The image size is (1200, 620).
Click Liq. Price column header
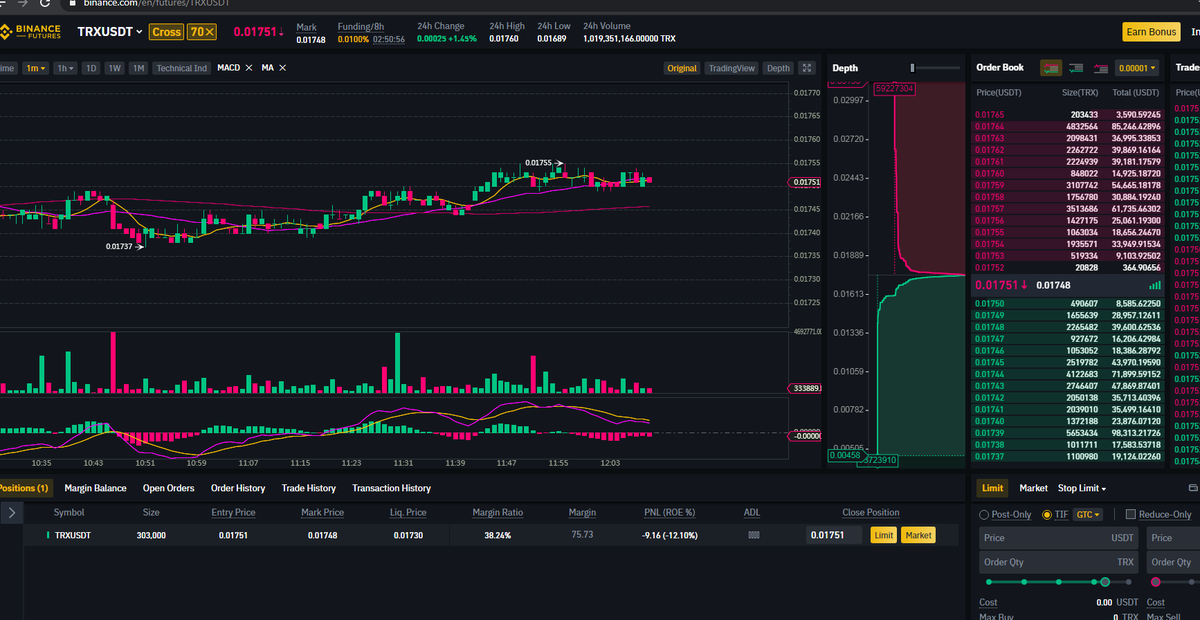click(408, 512)
